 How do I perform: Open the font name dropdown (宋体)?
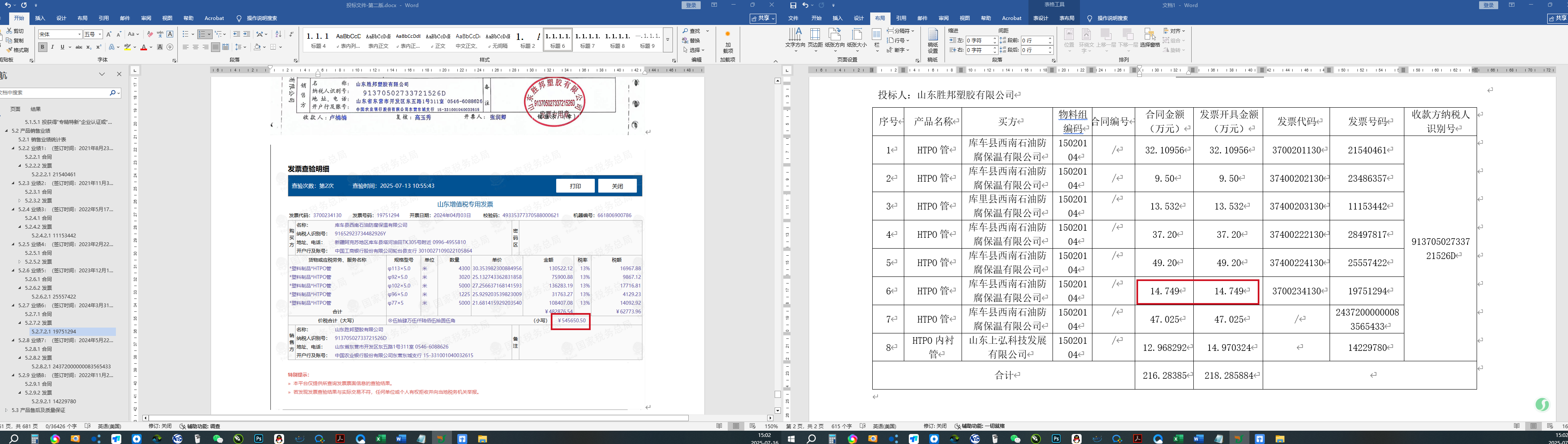pyautogui.click(x=79, y=34)
